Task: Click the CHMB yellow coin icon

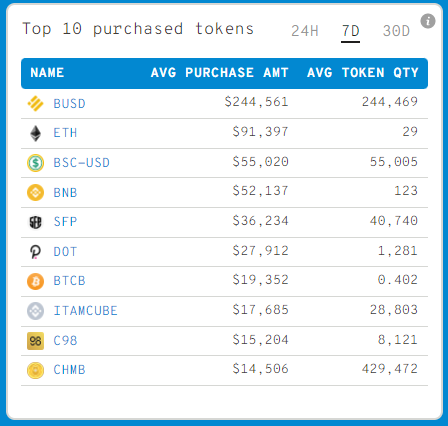Action: point(35,370)
